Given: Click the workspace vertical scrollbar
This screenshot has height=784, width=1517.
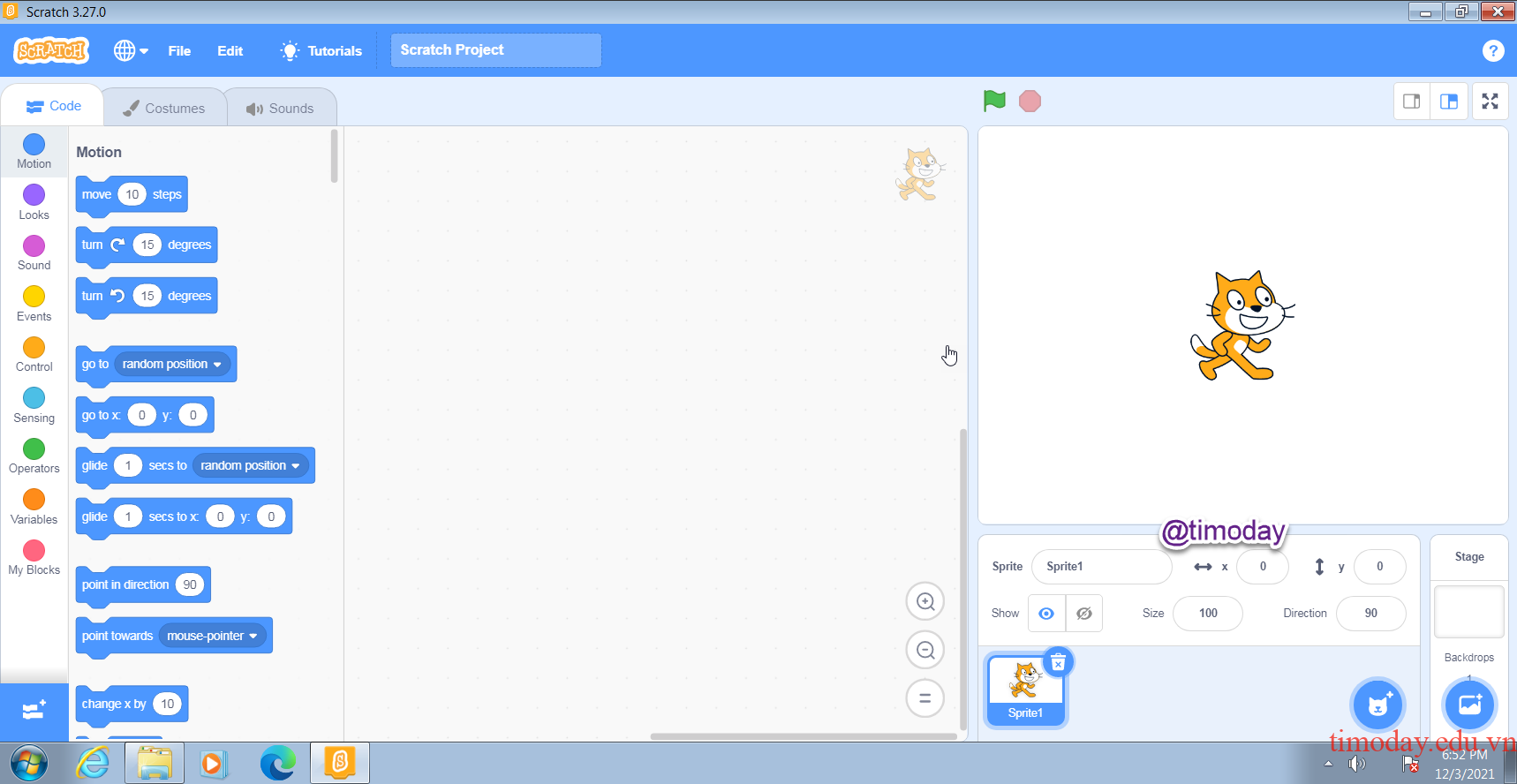Looking at the screenshot, I should click(963, 579).
